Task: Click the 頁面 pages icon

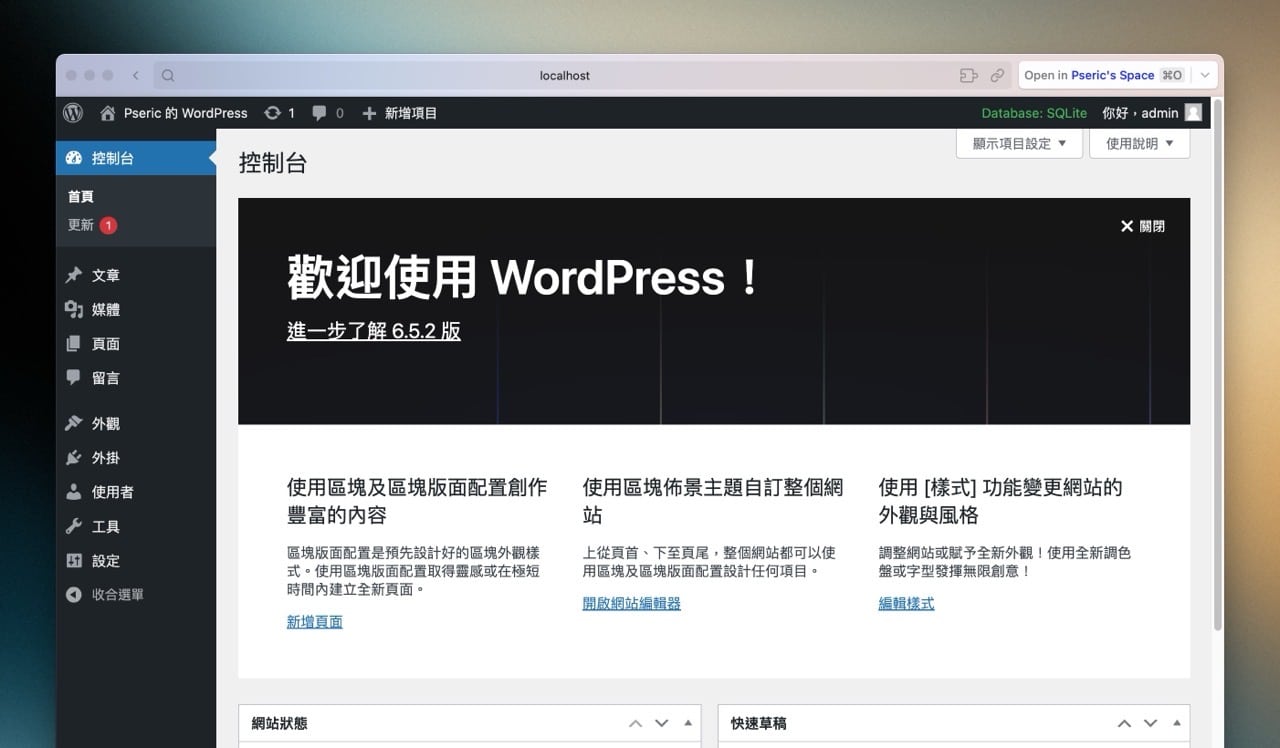Action: point(73,344)
